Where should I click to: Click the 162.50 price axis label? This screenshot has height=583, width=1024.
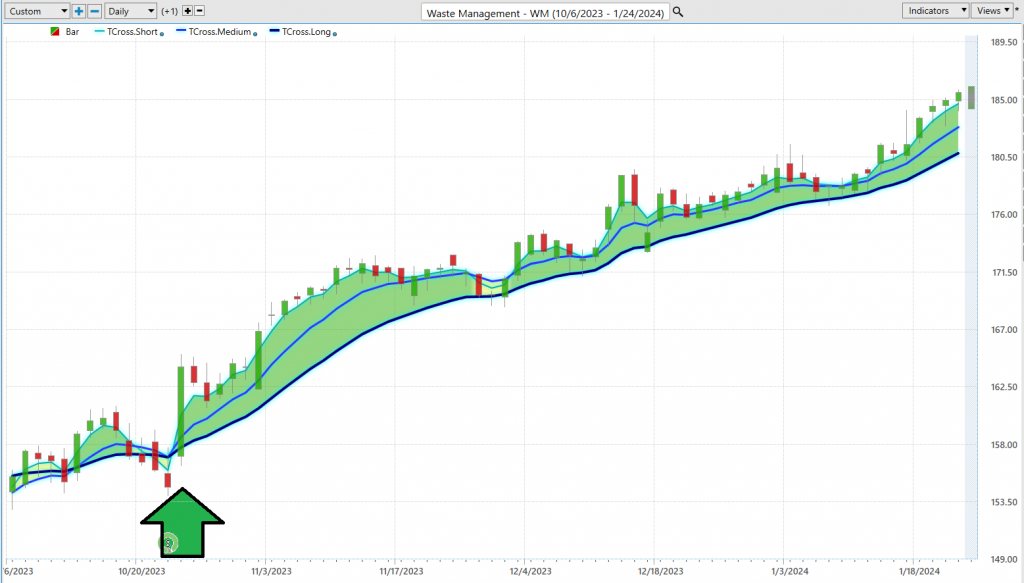(x=1004, y=387)
